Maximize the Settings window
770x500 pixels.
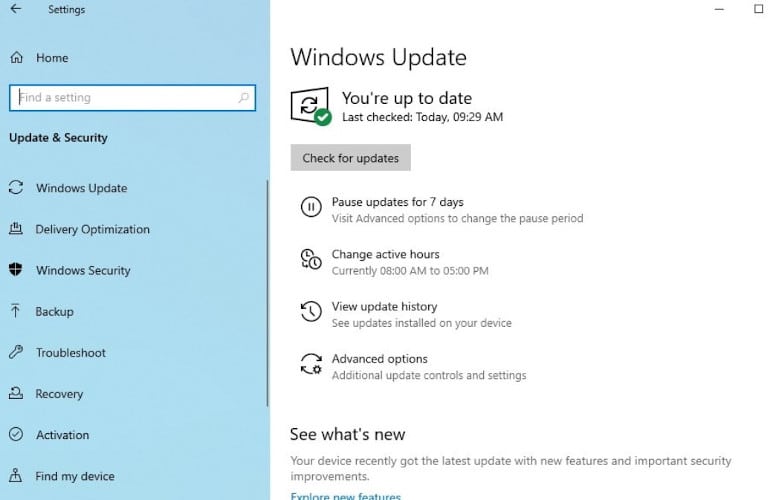coord(759,9)
